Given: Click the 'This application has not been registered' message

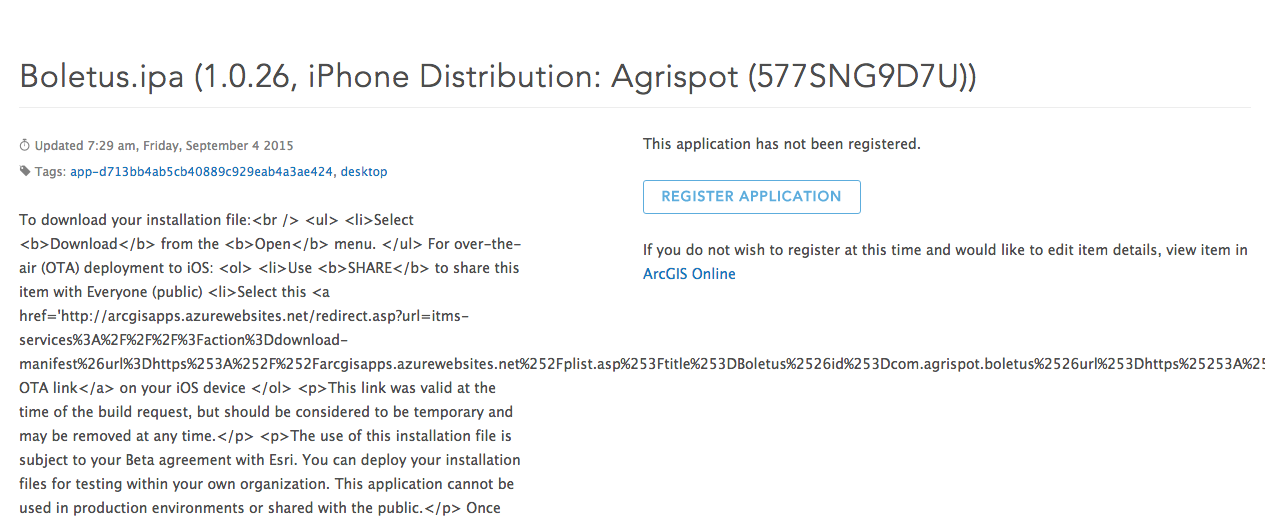Looking at the screenshot, I should [782, 144].
